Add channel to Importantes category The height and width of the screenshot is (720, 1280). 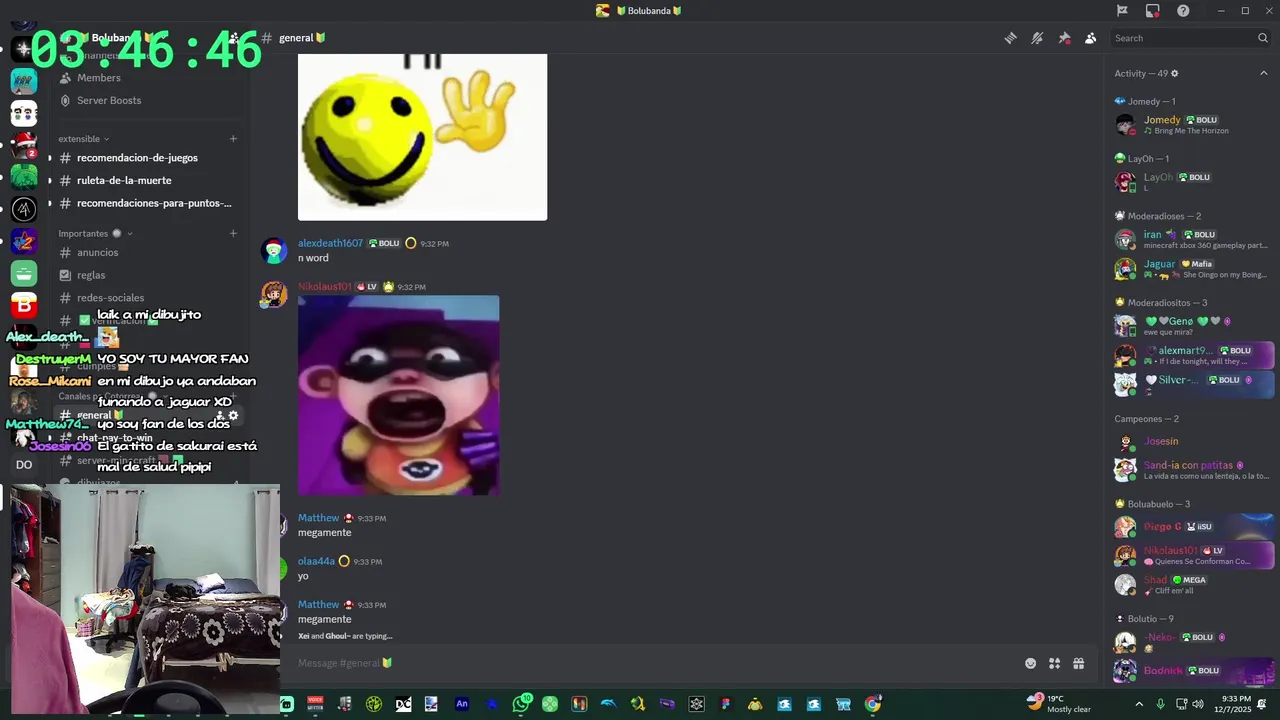(233, 233)
